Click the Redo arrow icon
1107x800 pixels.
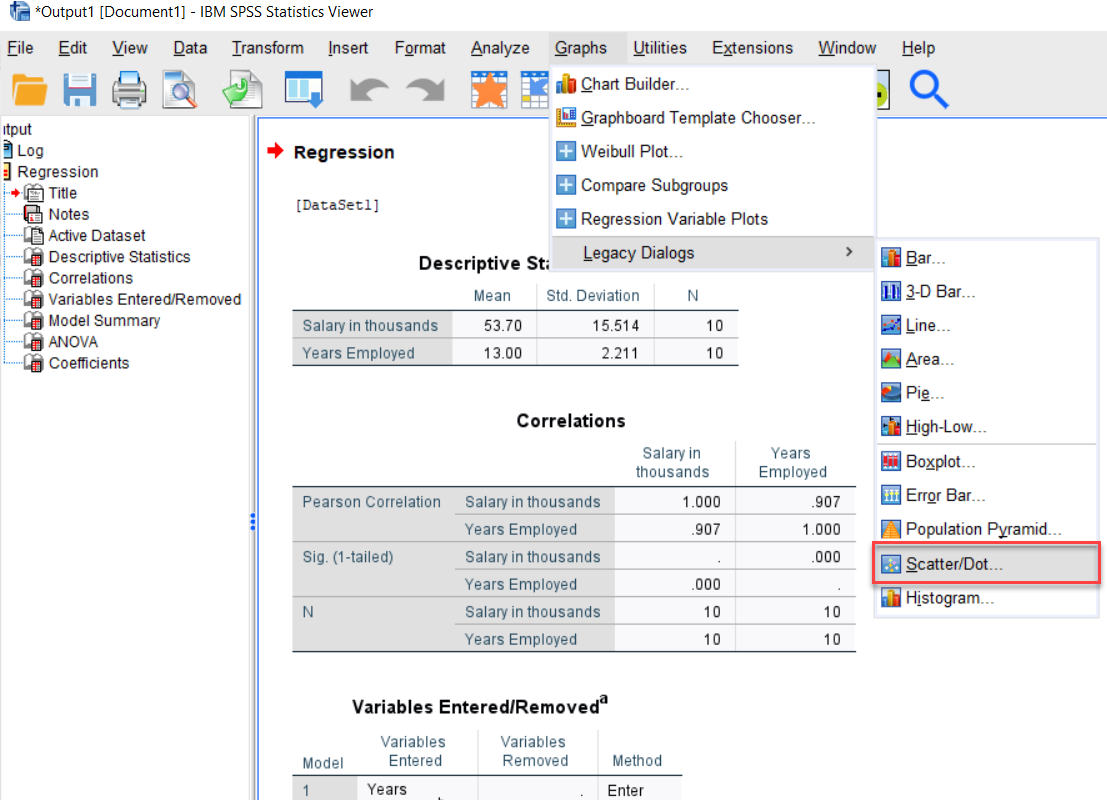426,90
